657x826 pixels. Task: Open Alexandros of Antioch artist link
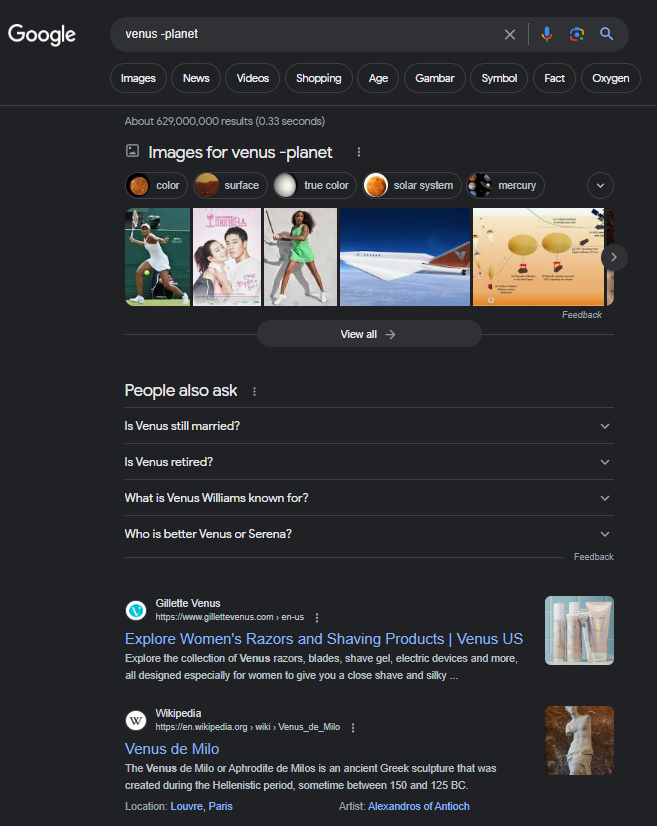click(419, 806)
